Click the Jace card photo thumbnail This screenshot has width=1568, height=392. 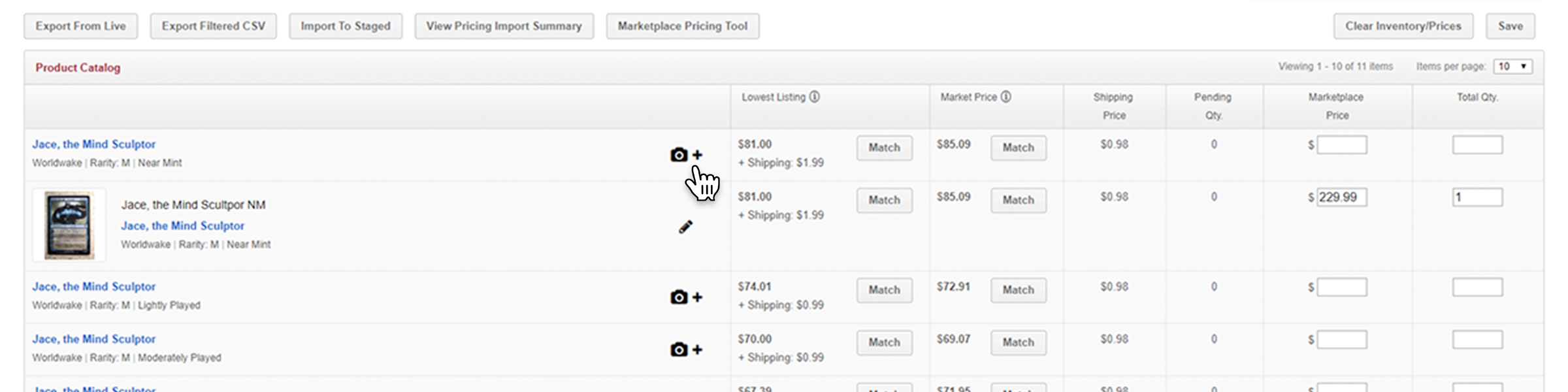click(x=69, y=225)
